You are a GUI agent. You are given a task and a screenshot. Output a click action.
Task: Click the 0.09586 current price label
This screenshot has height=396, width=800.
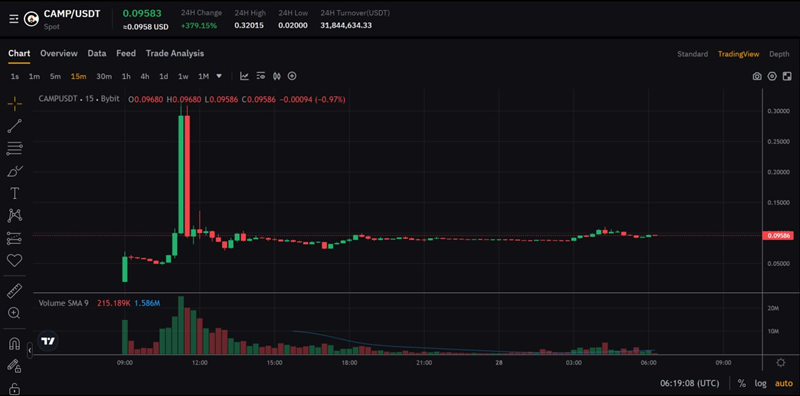(778, 235)
